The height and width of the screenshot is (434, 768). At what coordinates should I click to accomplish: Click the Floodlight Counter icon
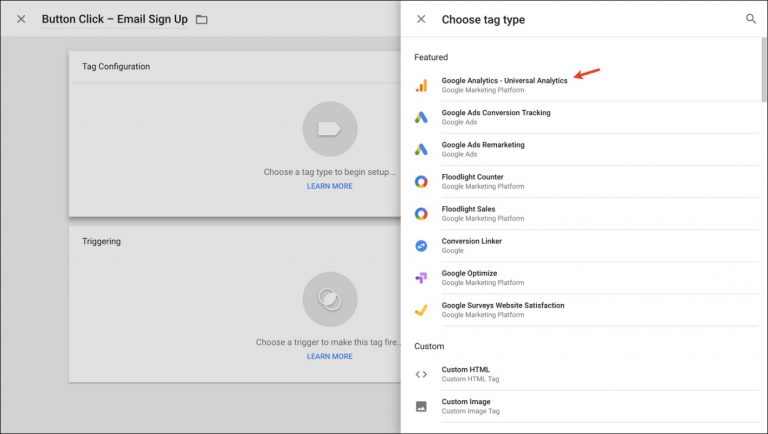[x=421, y=181]
